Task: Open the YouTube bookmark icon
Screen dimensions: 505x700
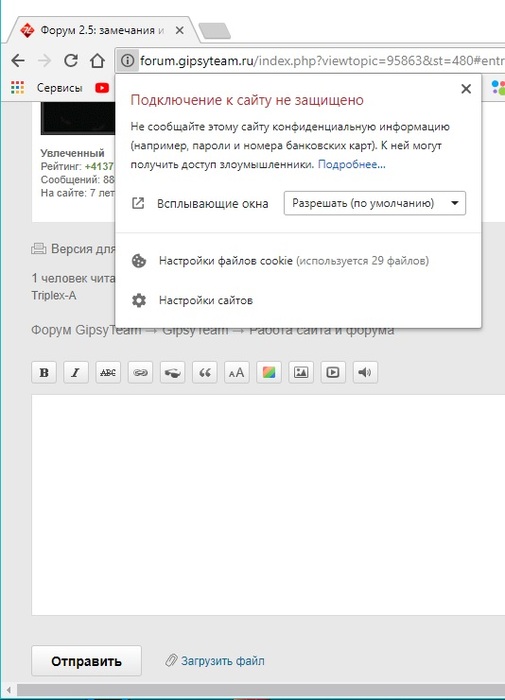Action: pyautogui.click(x=102, y=88)
